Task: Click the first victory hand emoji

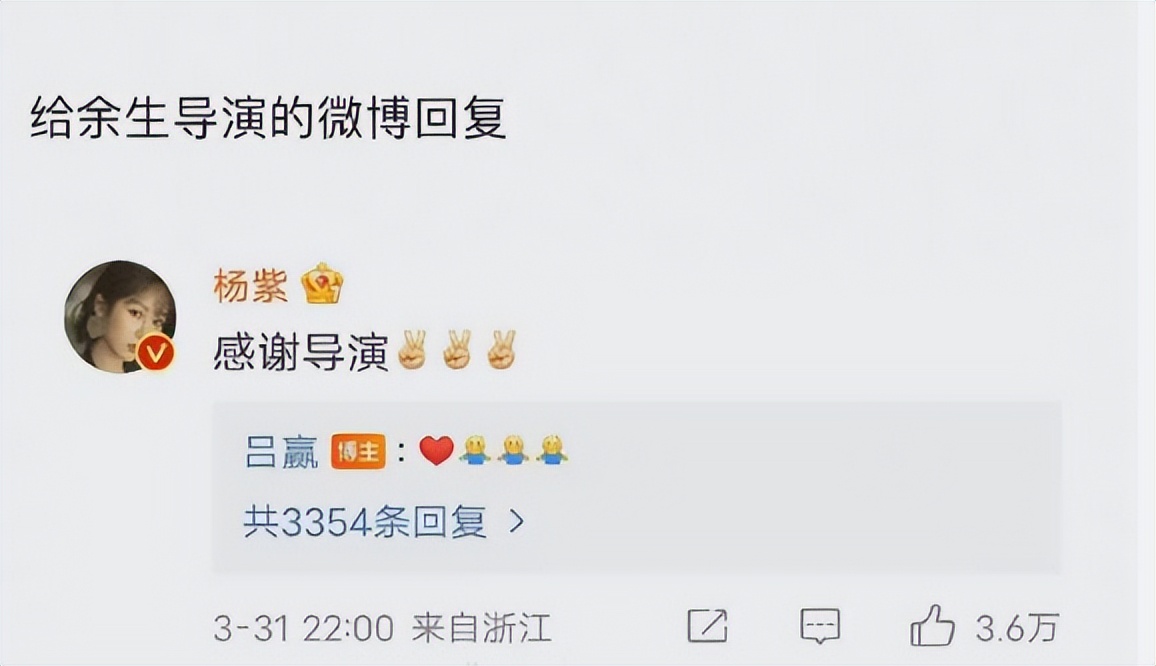Action: [x=411, y=350]
